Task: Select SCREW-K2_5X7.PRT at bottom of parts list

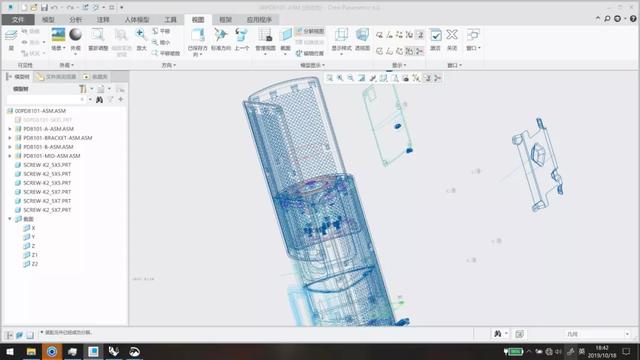Action: click(x=47, y=210)
